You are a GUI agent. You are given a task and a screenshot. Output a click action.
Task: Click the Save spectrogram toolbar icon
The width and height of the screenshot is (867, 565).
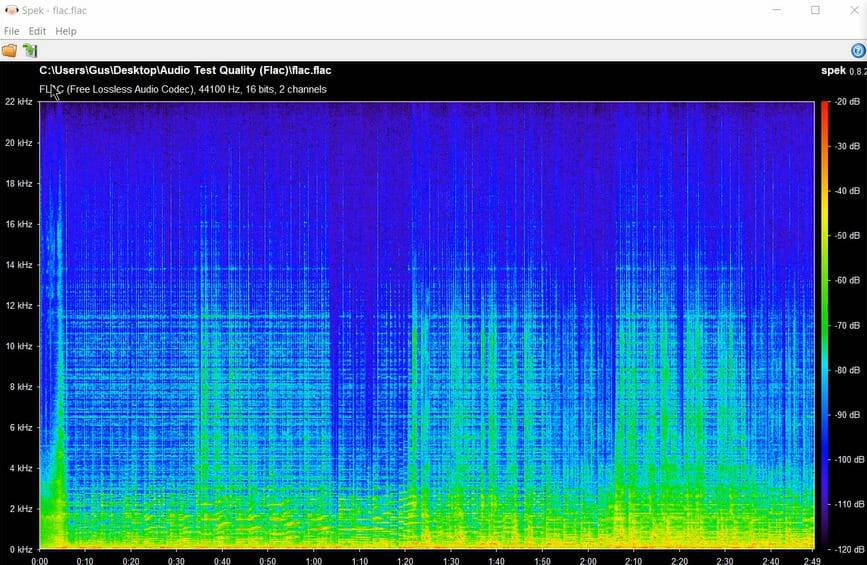click(30, 51)
